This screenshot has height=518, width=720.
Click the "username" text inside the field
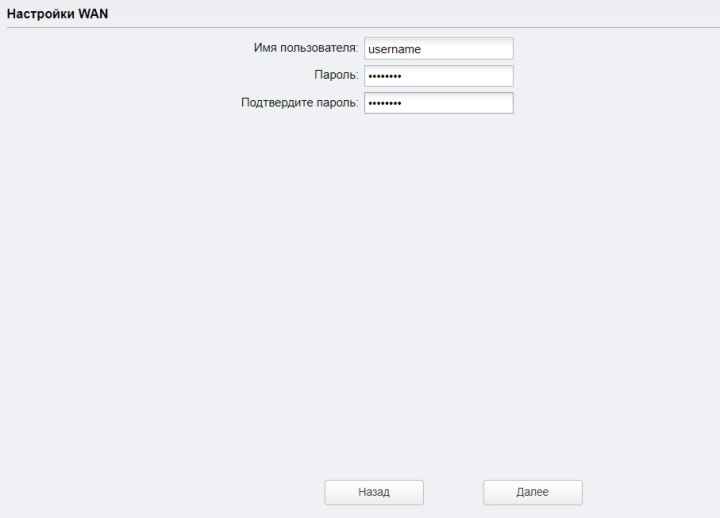394,49
